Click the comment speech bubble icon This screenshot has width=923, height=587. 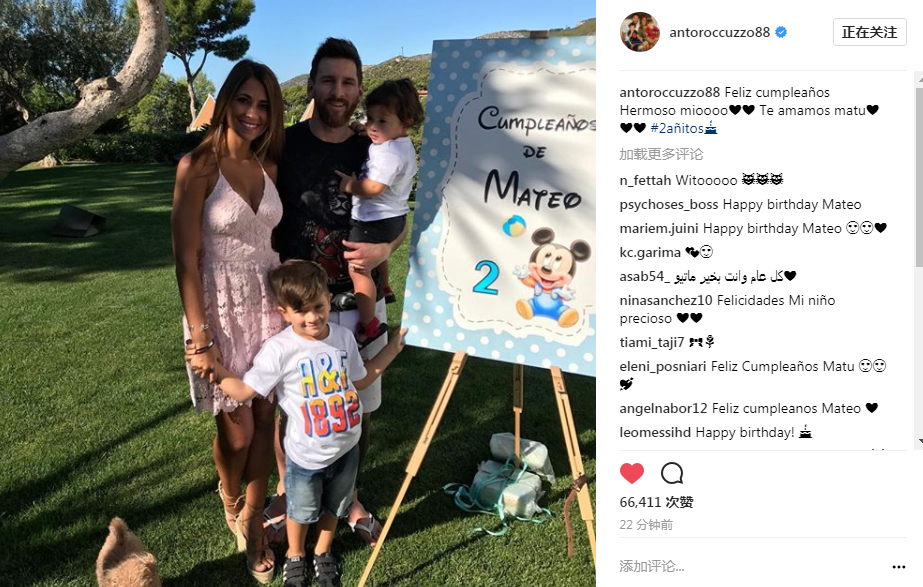tap(672, 473)
